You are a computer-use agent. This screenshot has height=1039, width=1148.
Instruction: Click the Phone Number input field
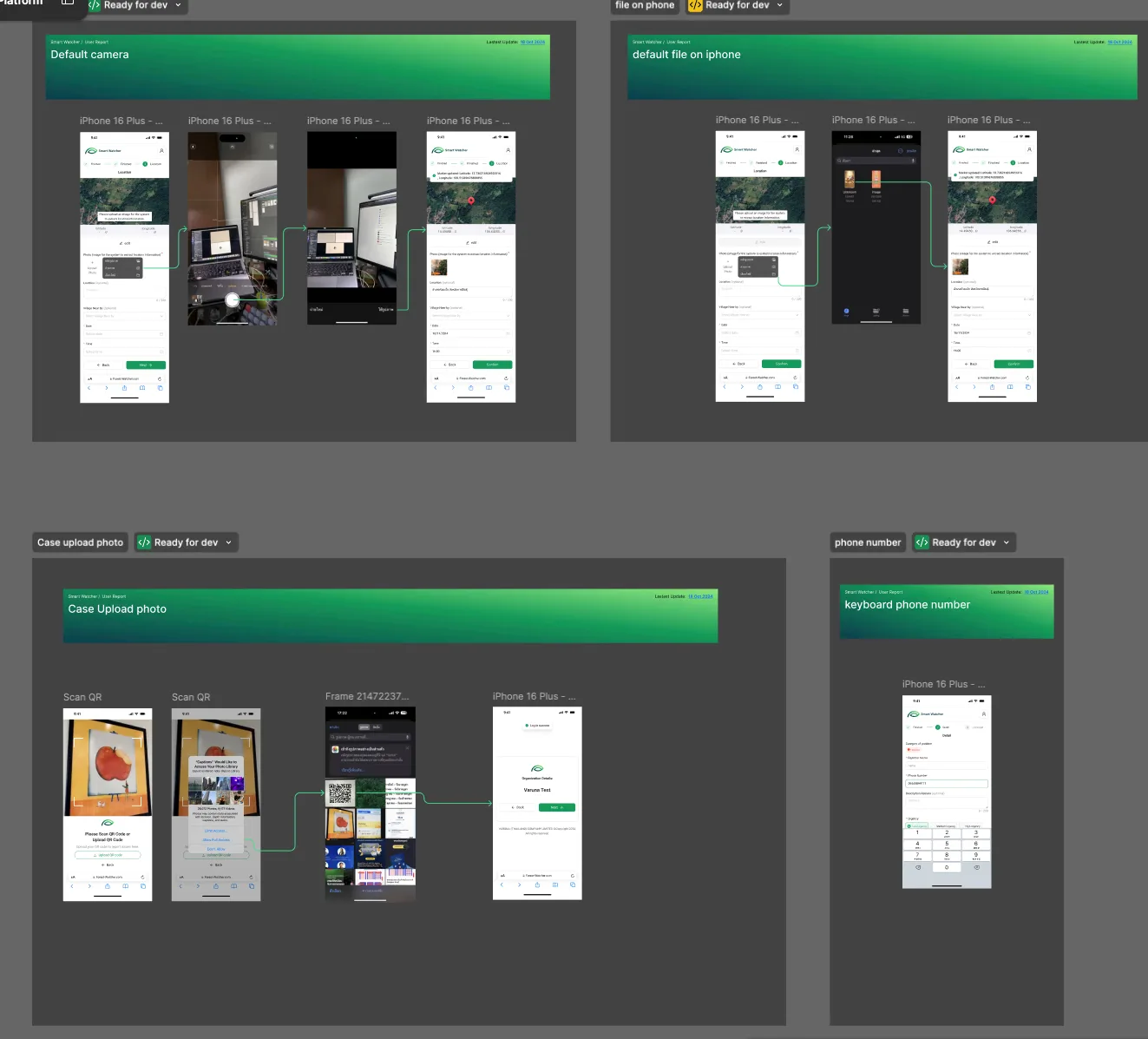pyautogui.click(x=947, y=783)
